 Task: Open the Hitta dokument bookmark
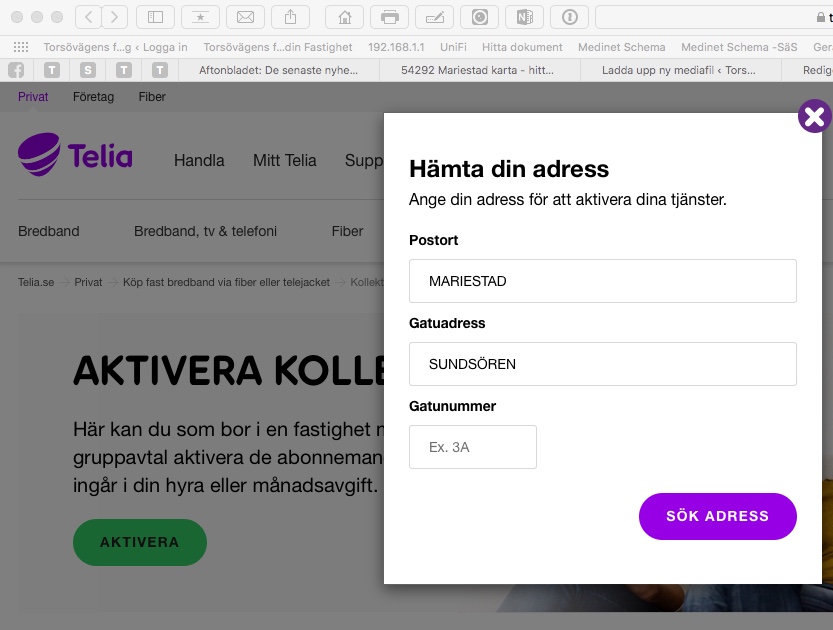(522, 47)
